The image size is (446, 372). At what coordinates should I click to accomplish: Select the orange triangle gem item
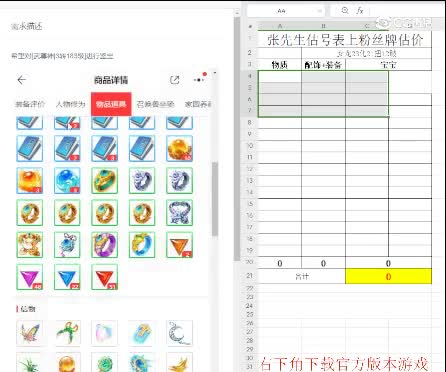(179, 245)
